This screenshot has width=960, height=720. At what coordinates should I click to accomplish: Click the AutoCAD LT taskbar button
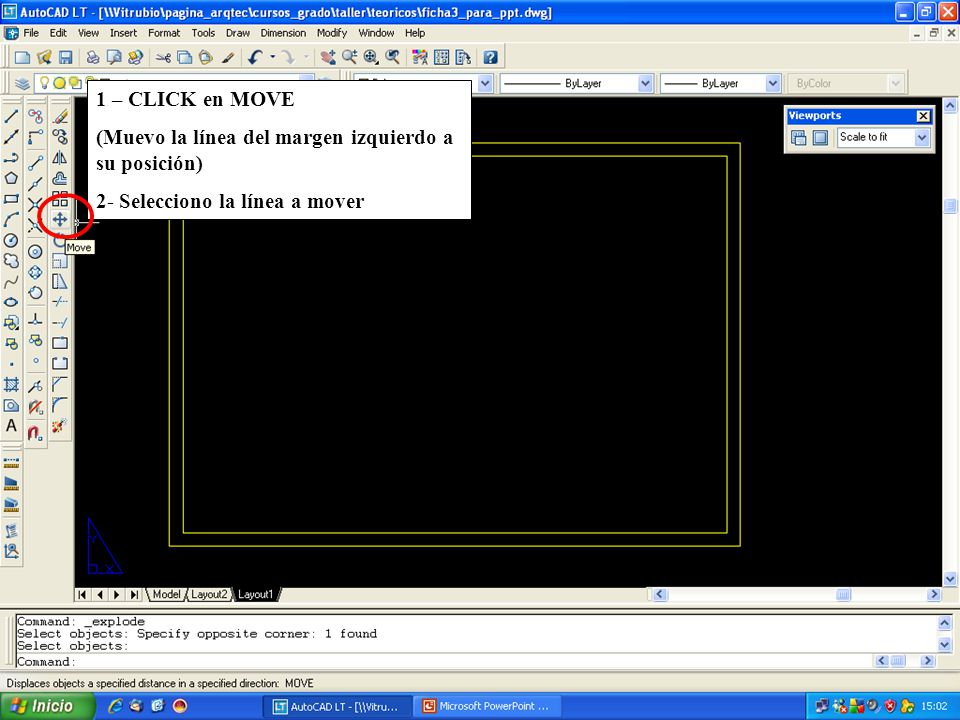pos(336,706)
